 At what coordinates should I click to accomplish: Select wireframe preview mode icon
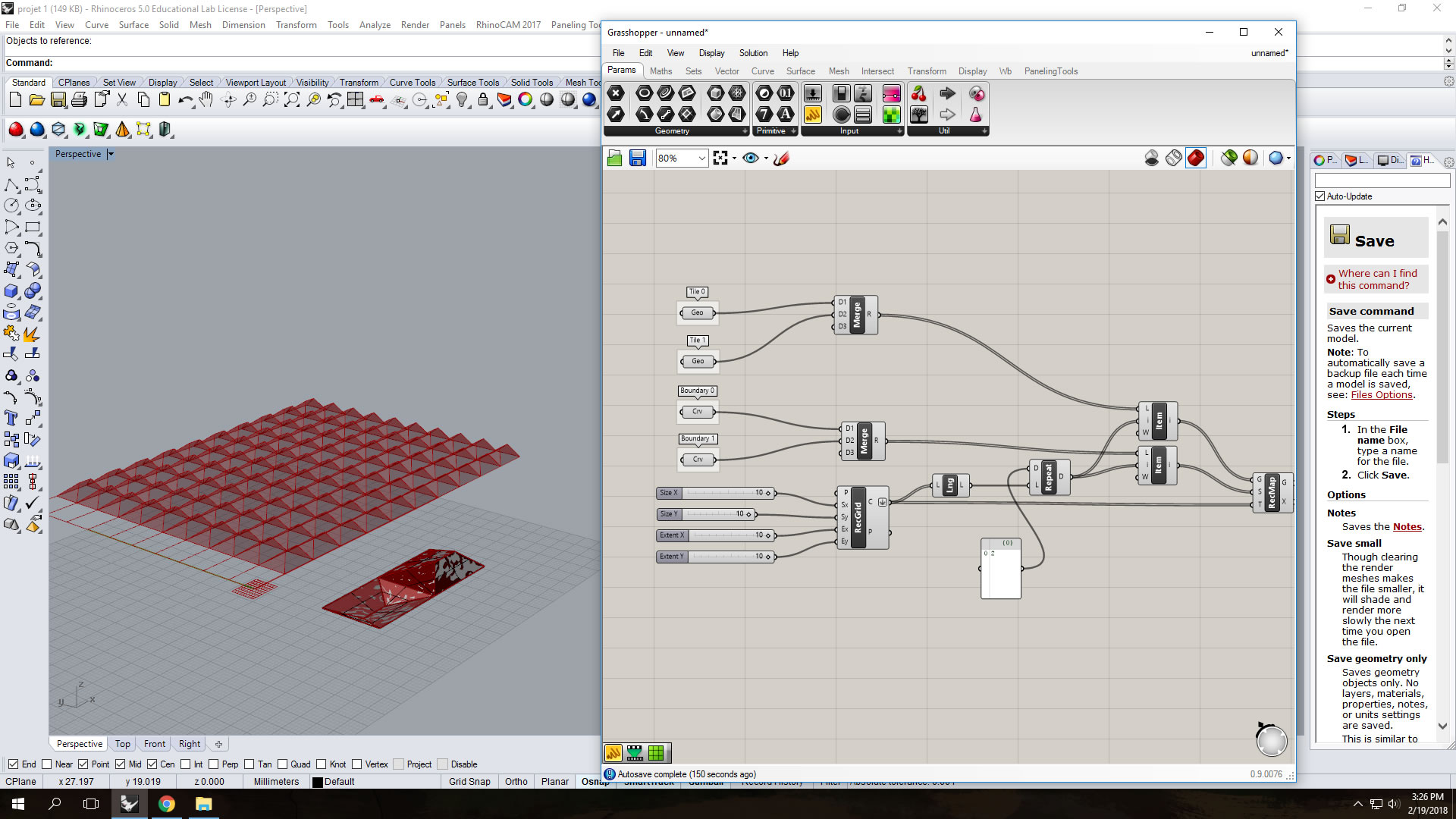click(x=1173, y=158)
